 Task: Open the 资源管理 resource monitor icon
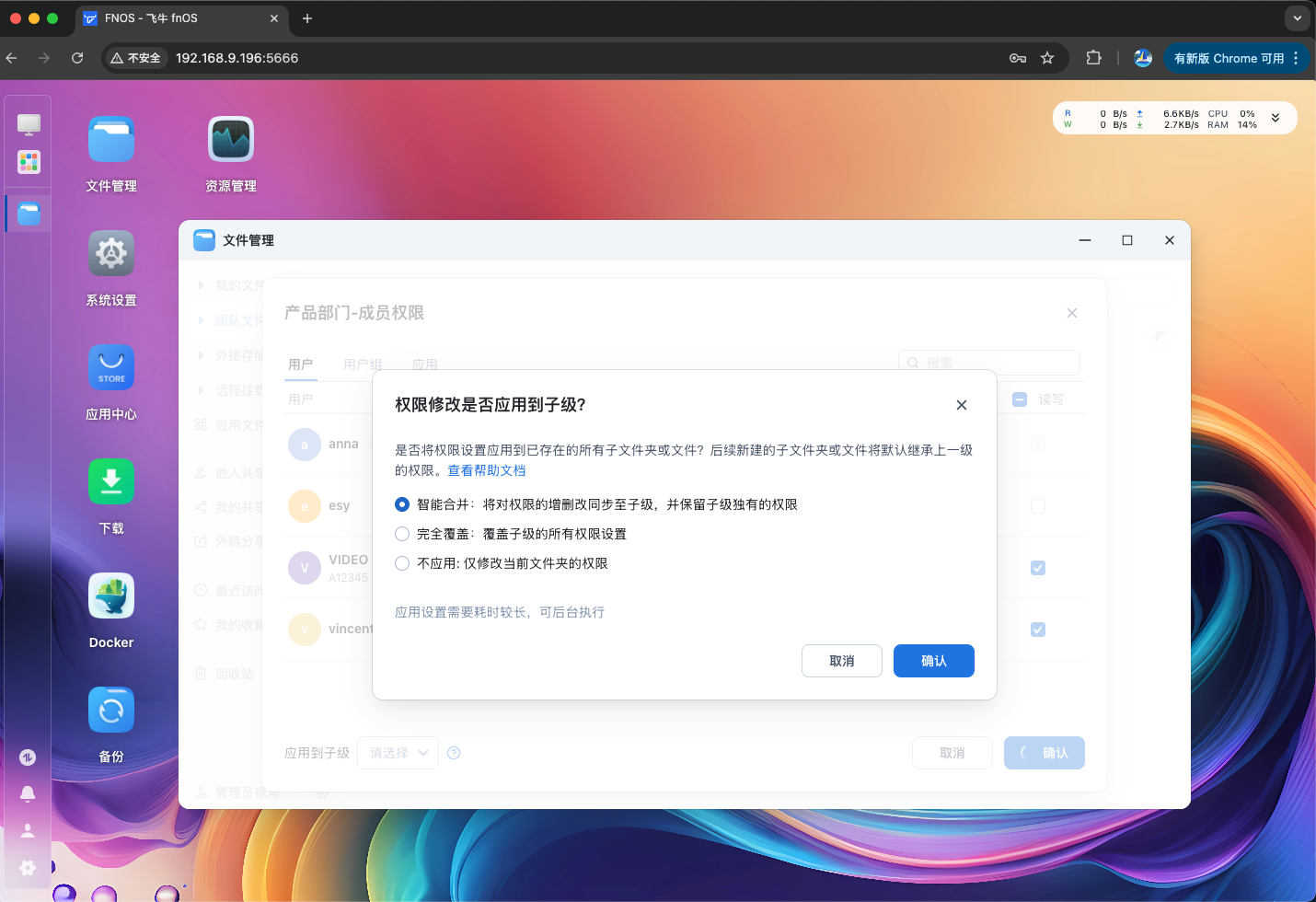click(x=230, y=140)
